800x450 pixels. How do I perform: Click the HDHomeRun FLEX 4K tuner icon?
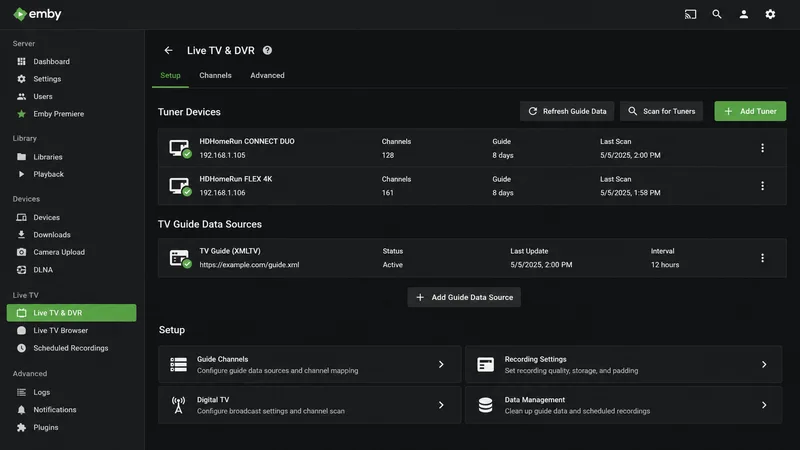click(180, 186)
